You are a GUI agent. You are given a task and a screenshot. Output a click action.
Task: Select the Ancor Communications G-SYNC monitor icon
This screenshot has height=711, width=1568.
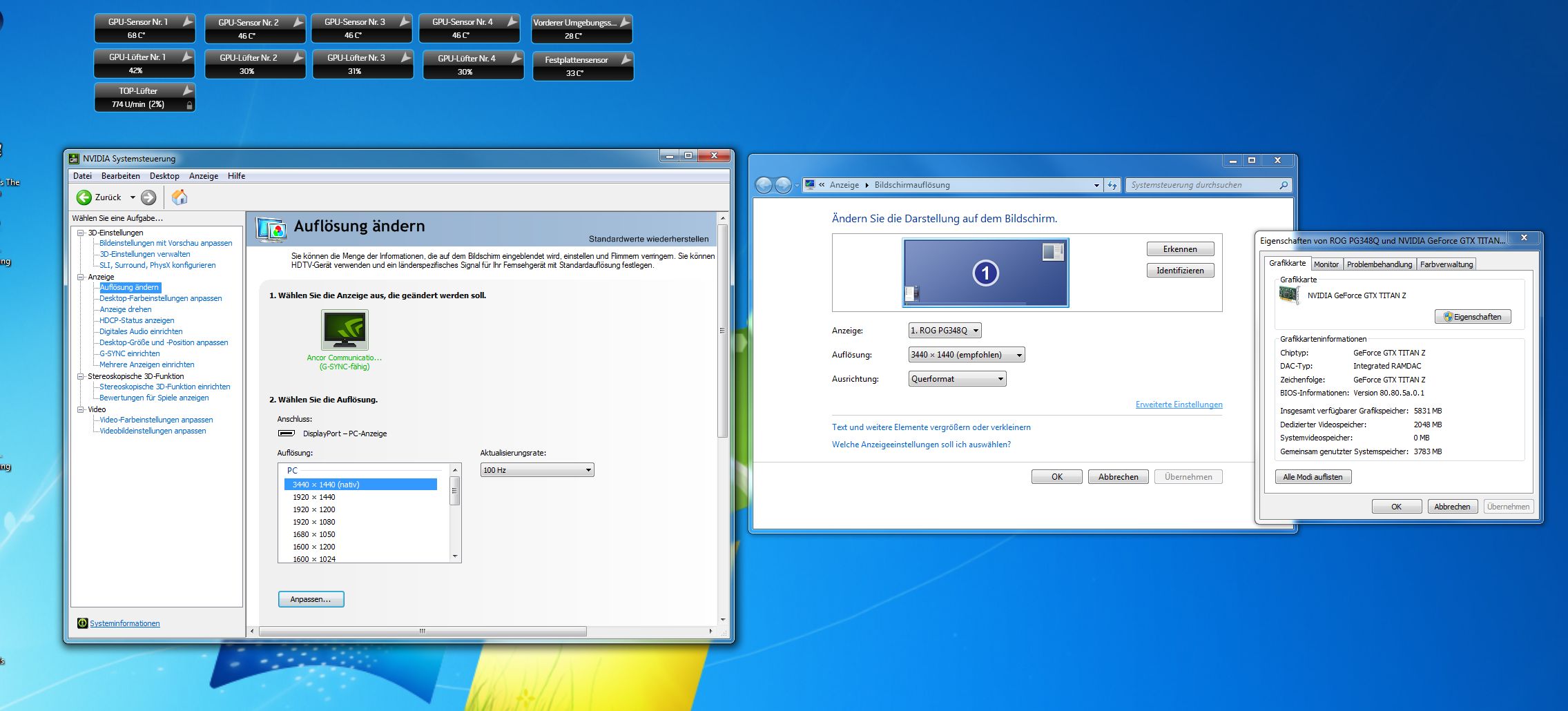345,330
